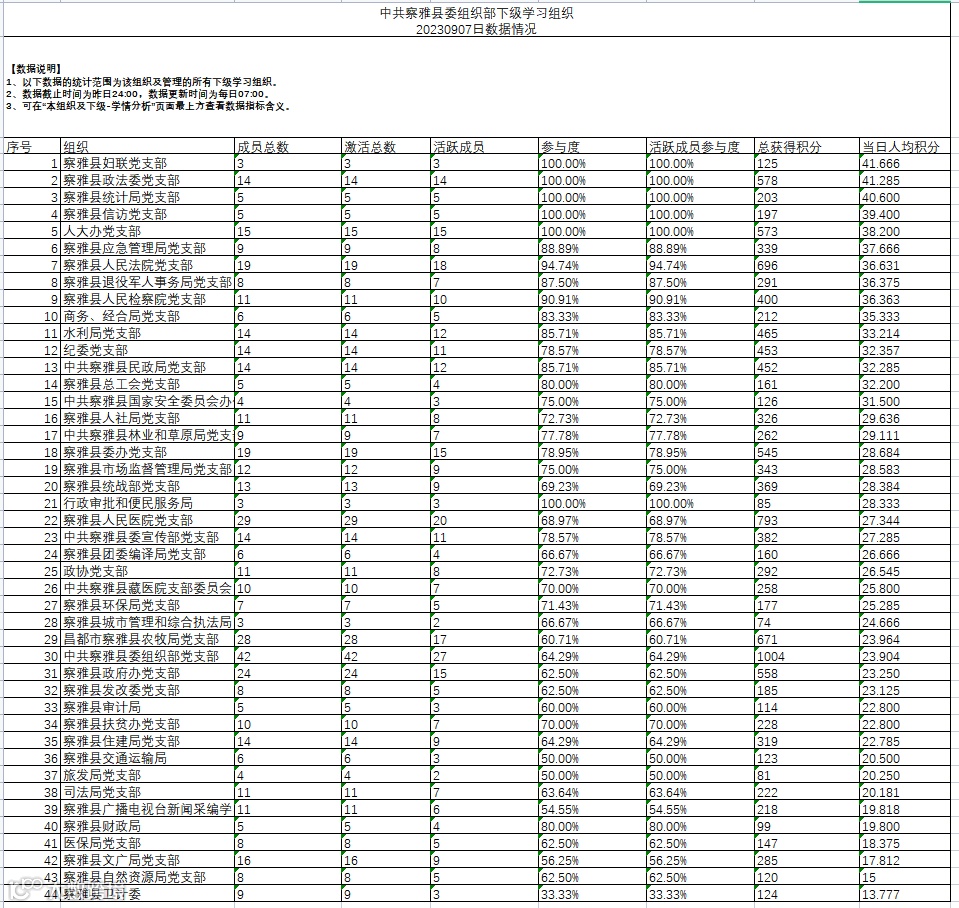
Task: Click the cell 察雅县审计局
Action: point(147,707)
